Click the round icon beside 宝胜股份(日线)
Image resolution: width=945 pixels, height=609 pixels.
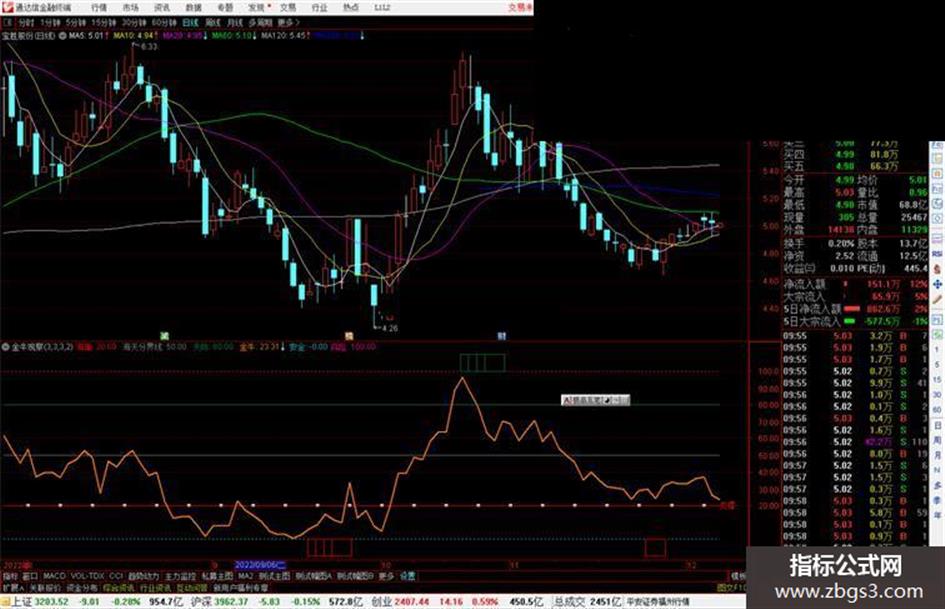pyautogui.click(x=62, y=36)
